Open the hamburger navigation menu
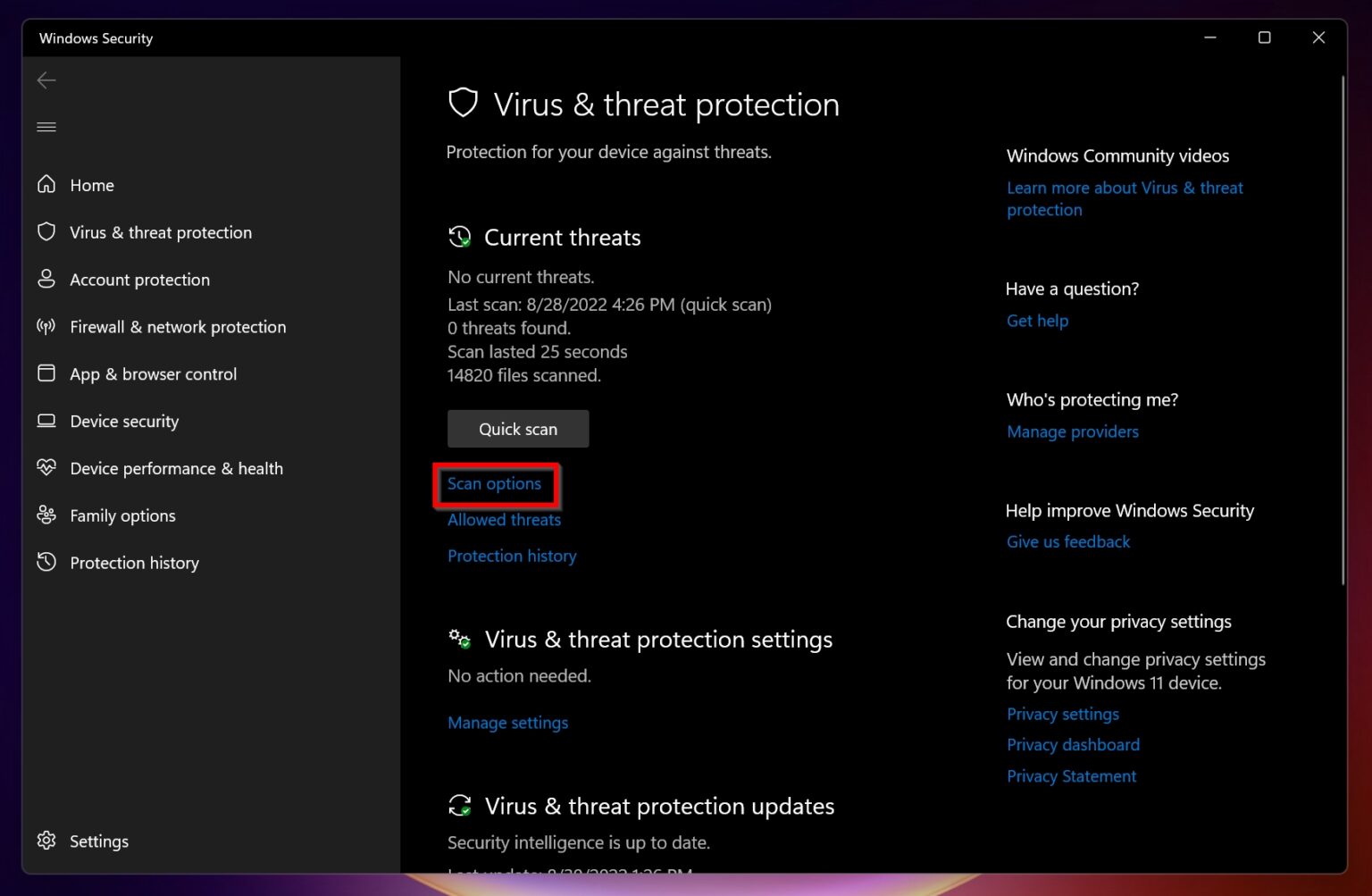 tap(46, 127)
